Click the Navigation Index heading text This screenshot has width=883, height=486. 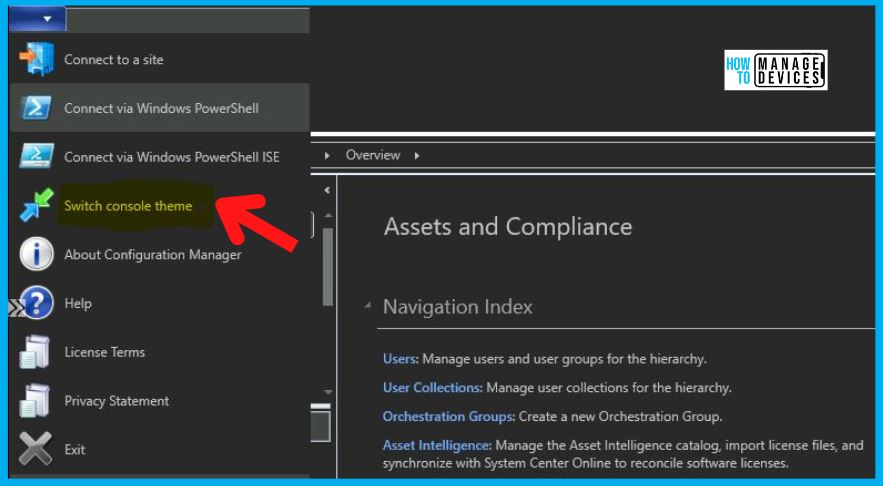coord(458,307)
